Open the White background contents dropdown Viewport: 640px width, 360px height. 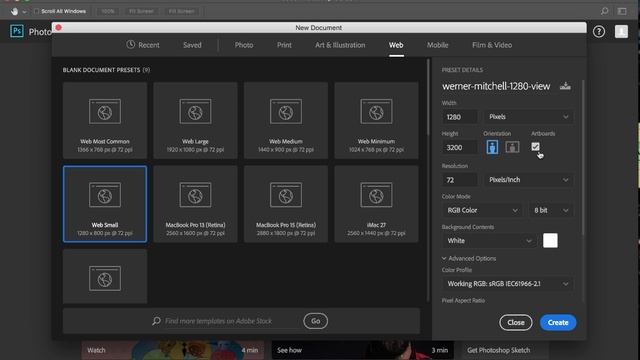click(489, 241)
